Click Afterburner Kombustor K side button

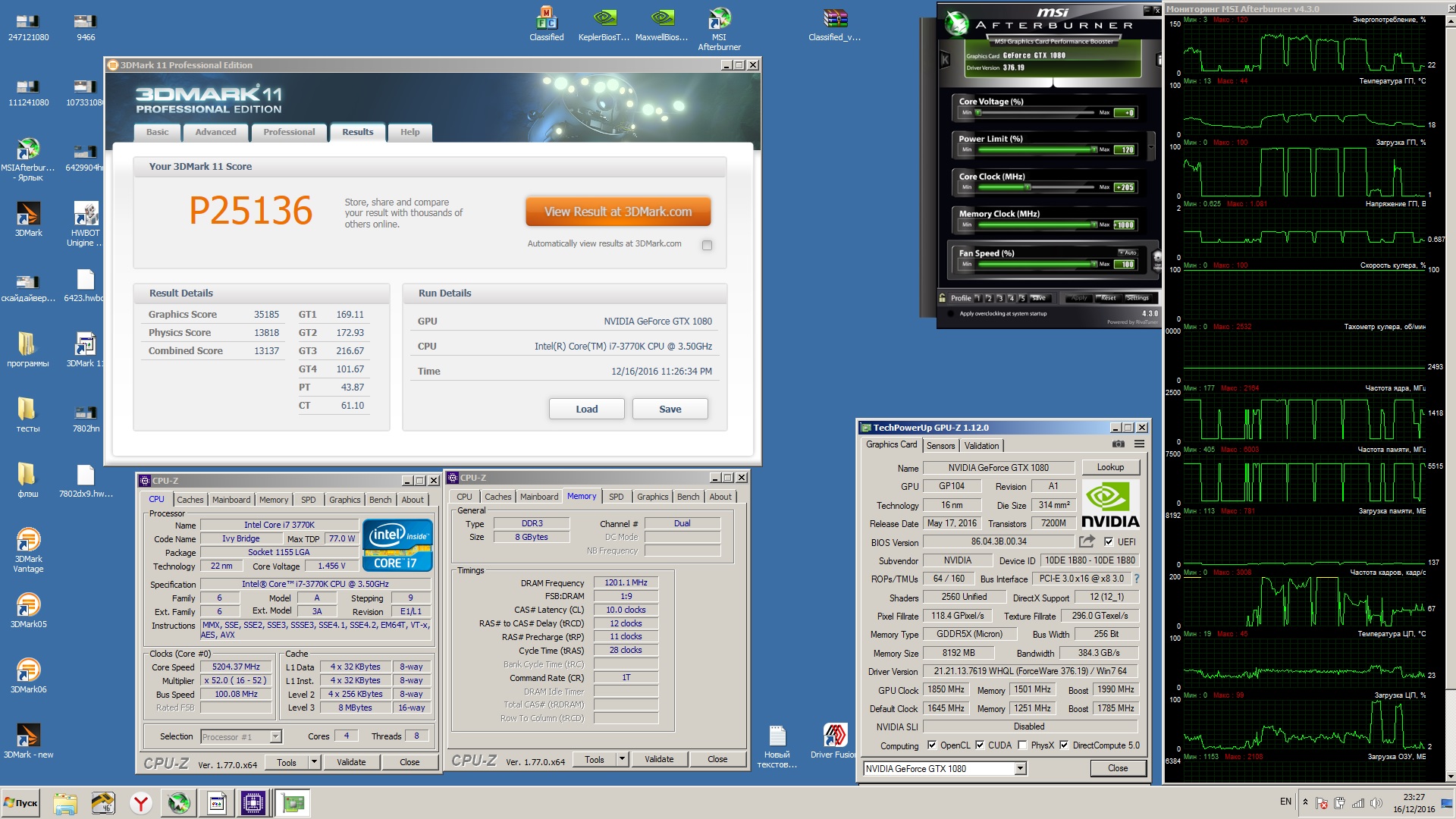click(x=945, y=59)
